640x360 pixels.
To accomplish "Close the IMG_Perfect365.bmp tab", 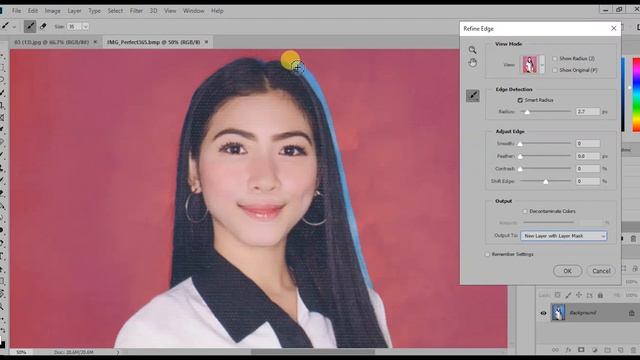I will pos(207,42).
